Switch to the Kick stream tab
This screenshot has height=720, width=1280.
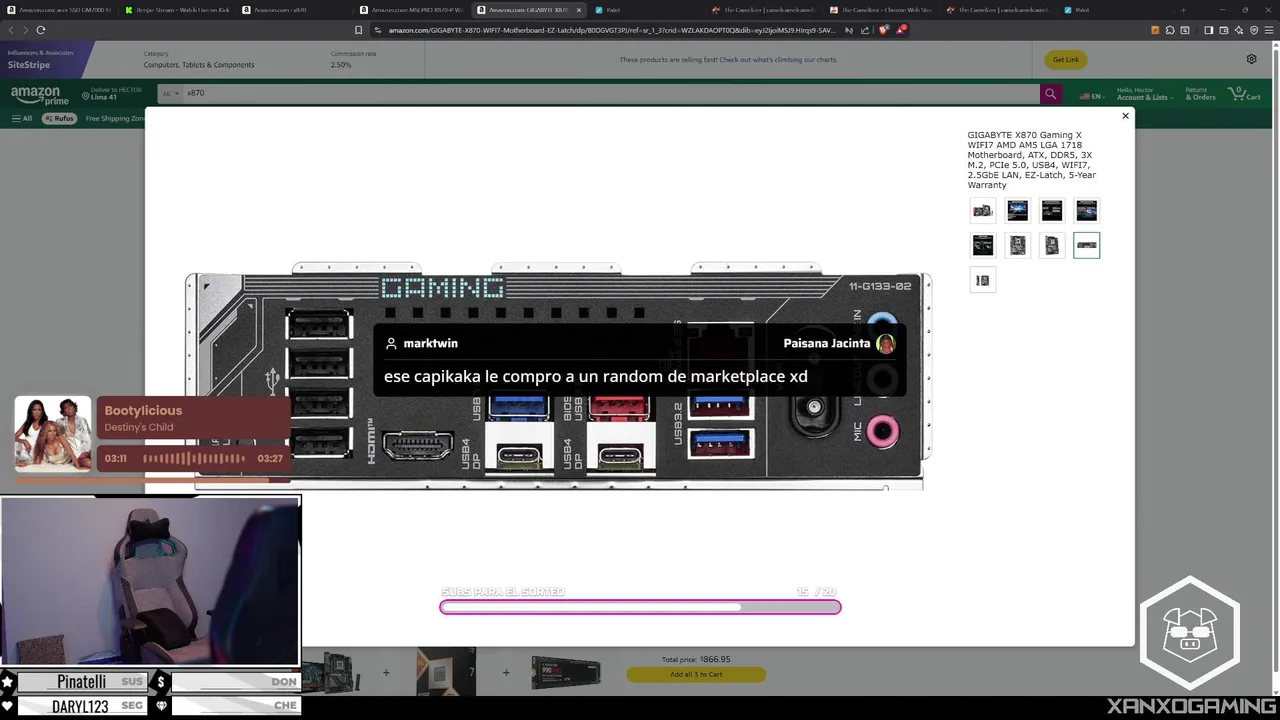tap(177, 10)
